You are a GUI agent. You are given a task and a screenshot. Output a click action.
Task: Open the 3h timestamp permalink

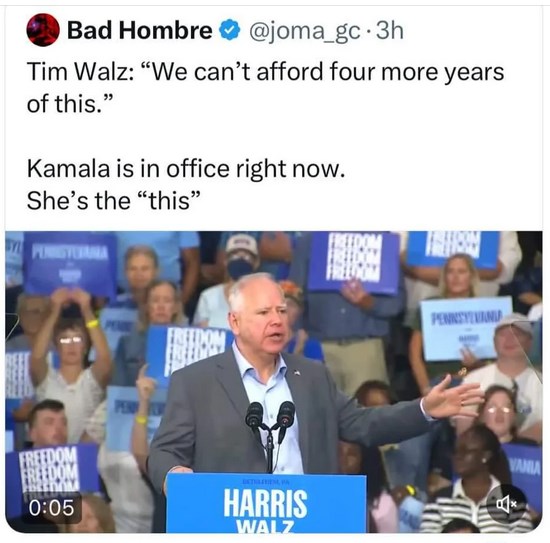coord(390,31)
